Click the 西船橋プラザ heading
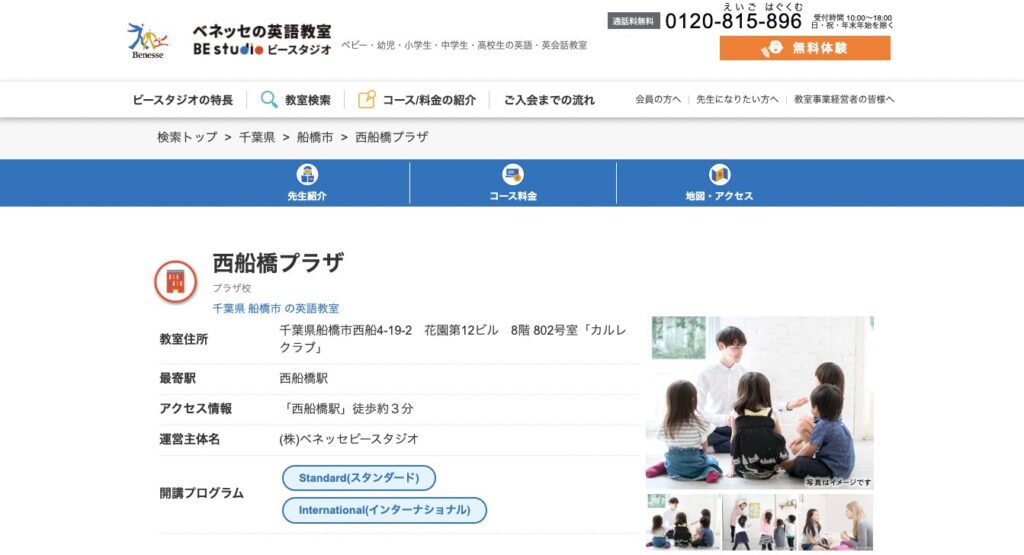The width and height of the screenshot is (1024, 555). (278, 263)
